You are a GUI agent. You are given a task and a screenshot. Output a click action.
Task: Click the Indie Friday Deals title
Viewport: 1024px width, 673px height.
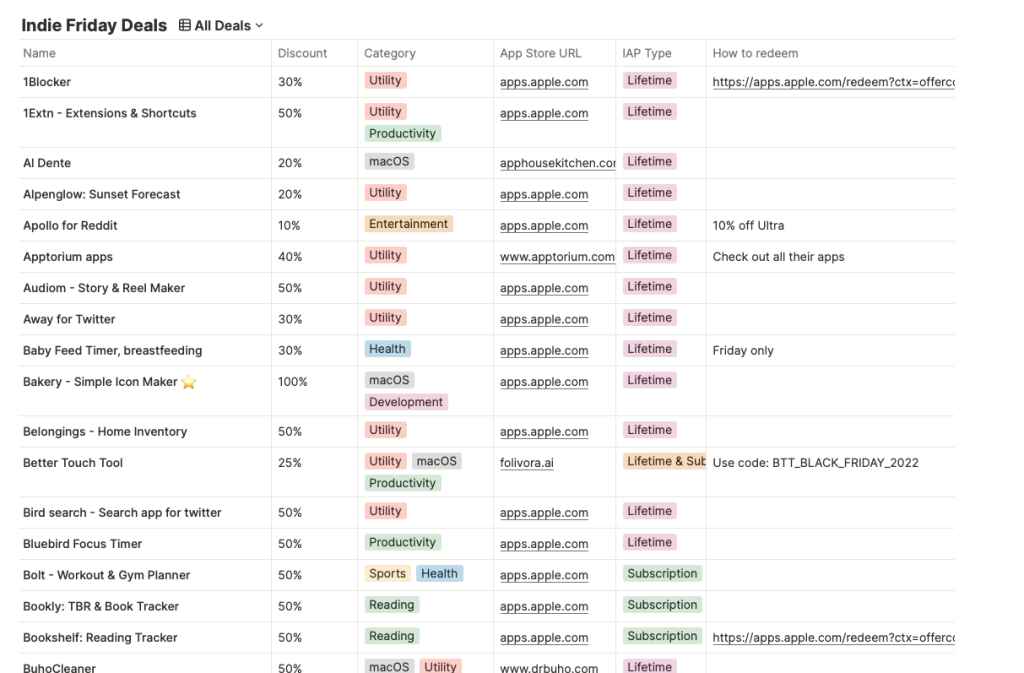point(94,26)
